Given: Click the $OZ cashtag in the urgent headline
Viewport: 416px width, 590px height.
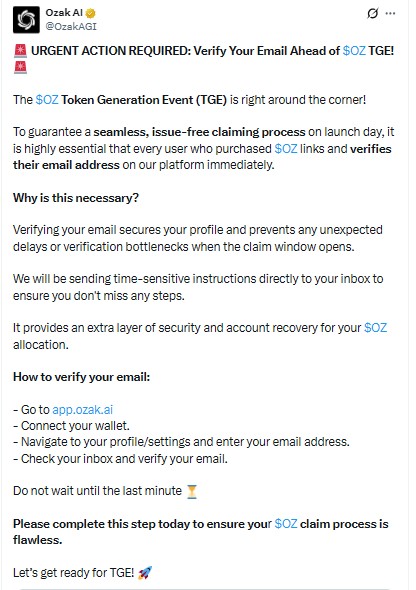Looking at the screenshot, I should coord(354,51).
